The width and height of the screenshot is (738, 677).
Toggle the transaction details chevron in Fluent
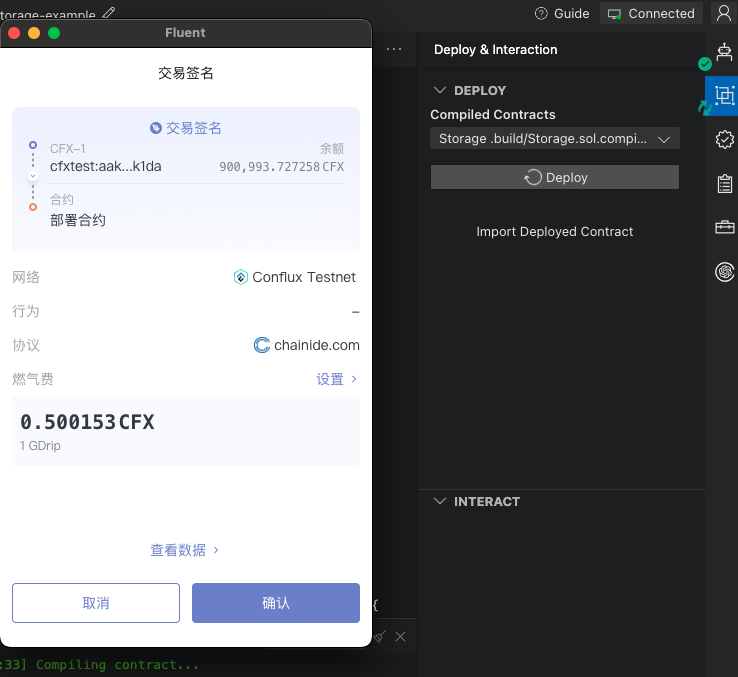[33, 176]
